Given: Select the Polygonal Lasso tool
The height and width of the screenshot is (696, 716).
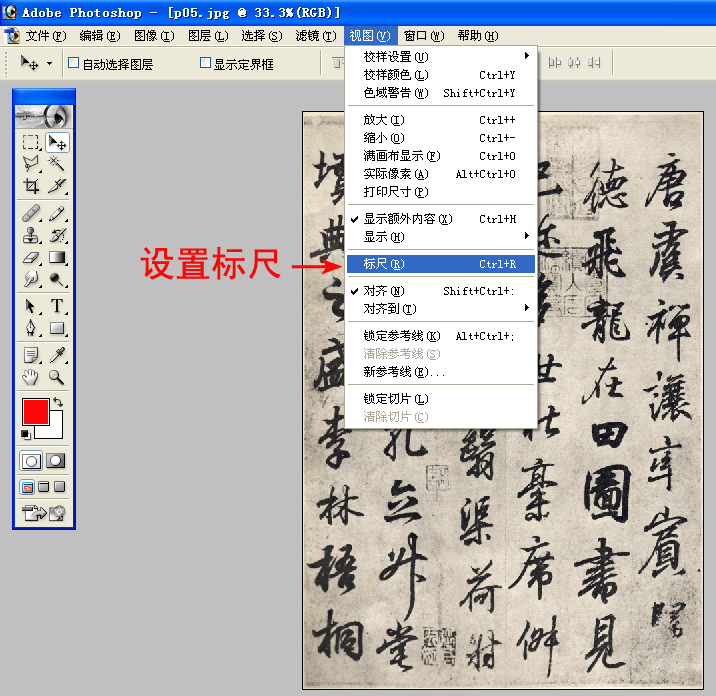Looking at the screenshot, I should (x=31, y=163).
